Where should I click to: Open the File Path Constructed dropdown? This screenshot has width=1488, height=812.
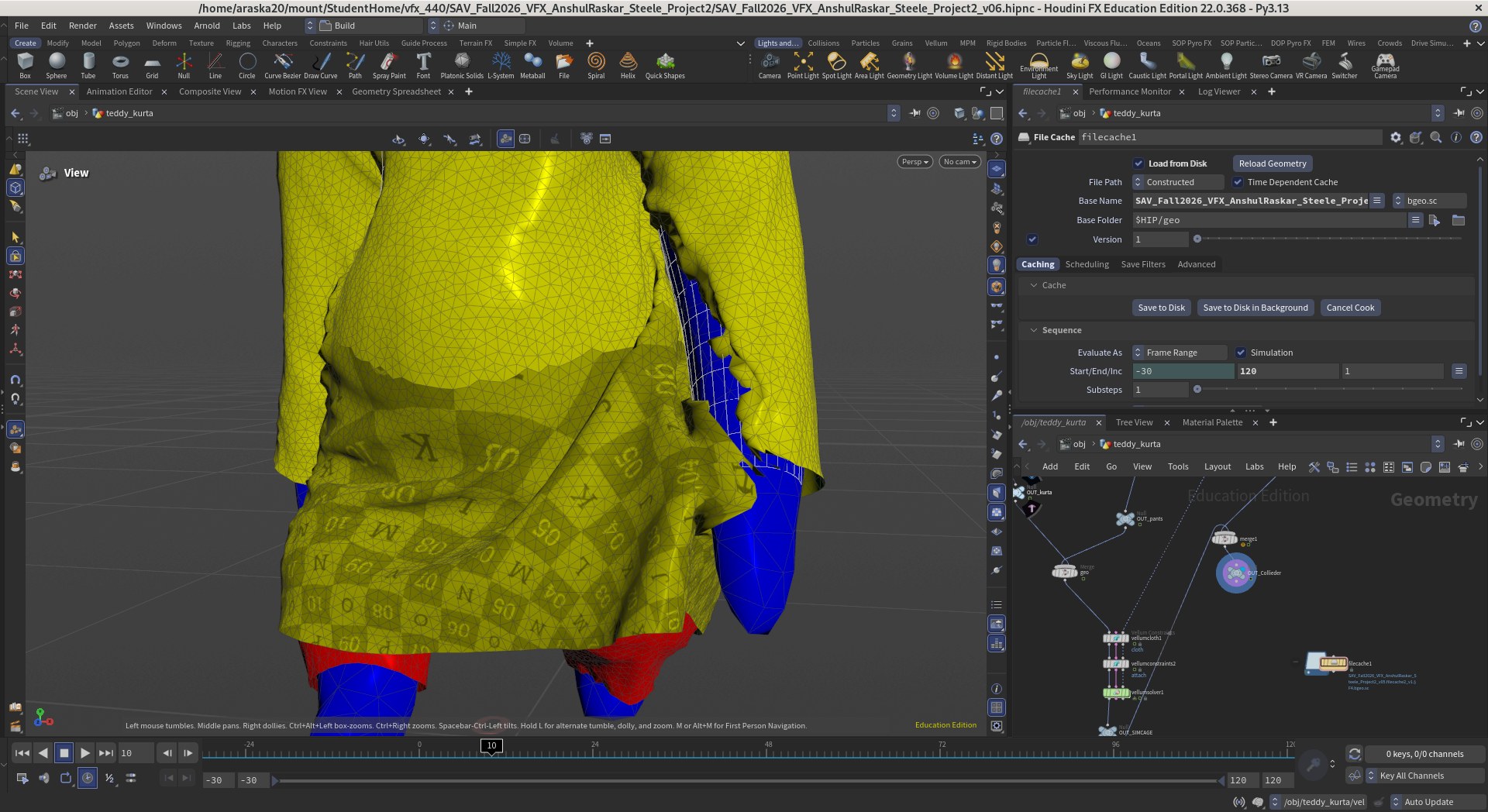pos(1178,182)
